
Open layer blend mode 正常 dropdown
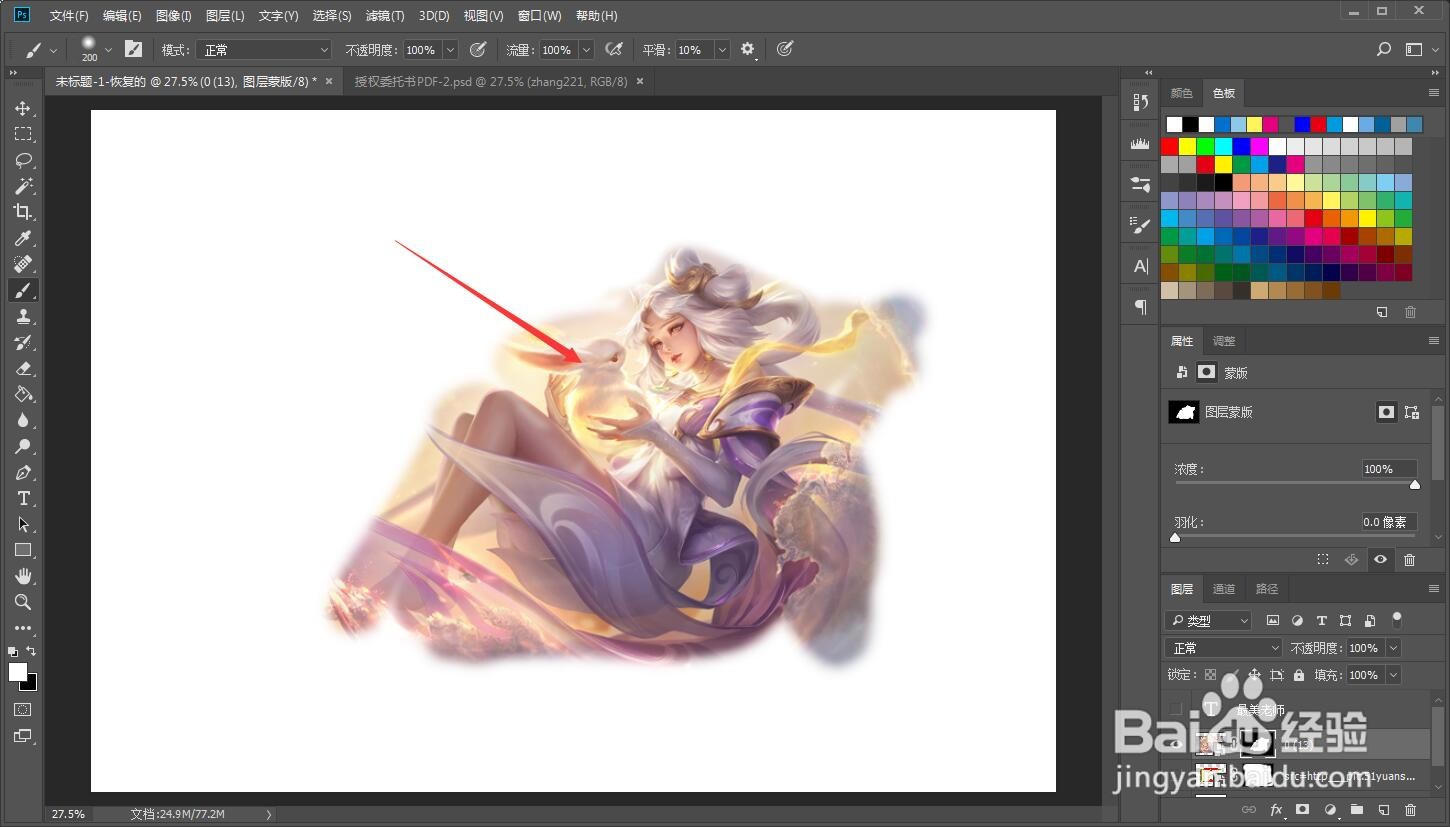point(1224,648)
